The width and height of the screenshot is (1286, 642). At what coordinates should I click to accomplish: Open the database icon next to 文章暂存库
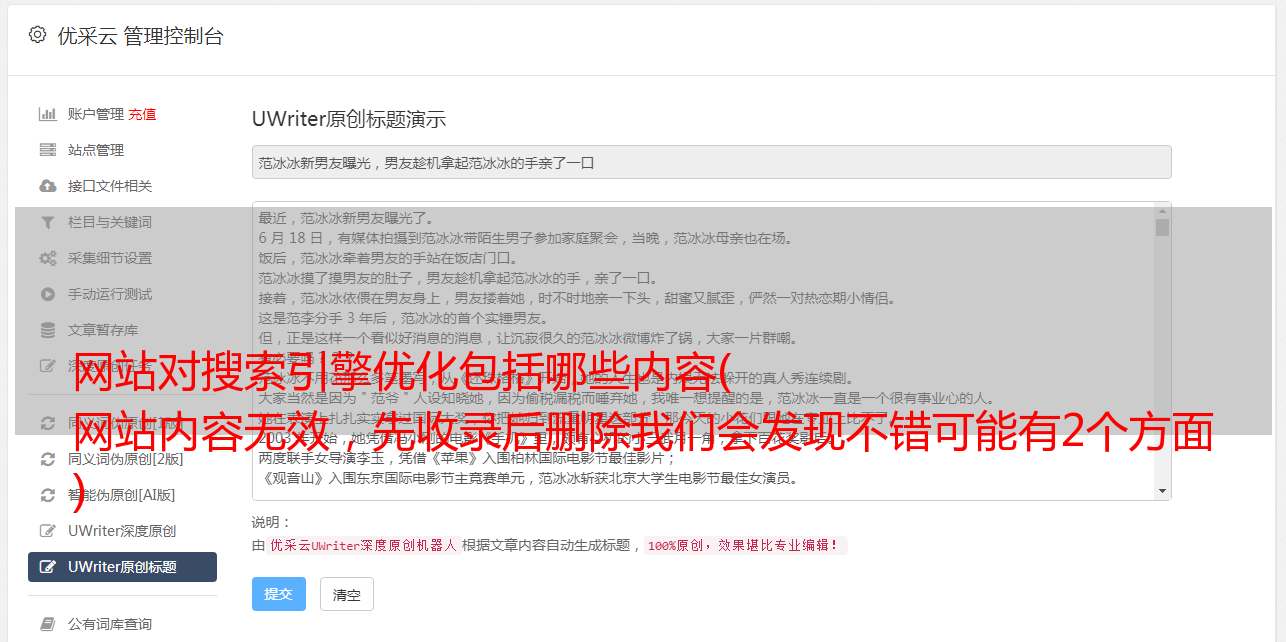pos(47,330)
